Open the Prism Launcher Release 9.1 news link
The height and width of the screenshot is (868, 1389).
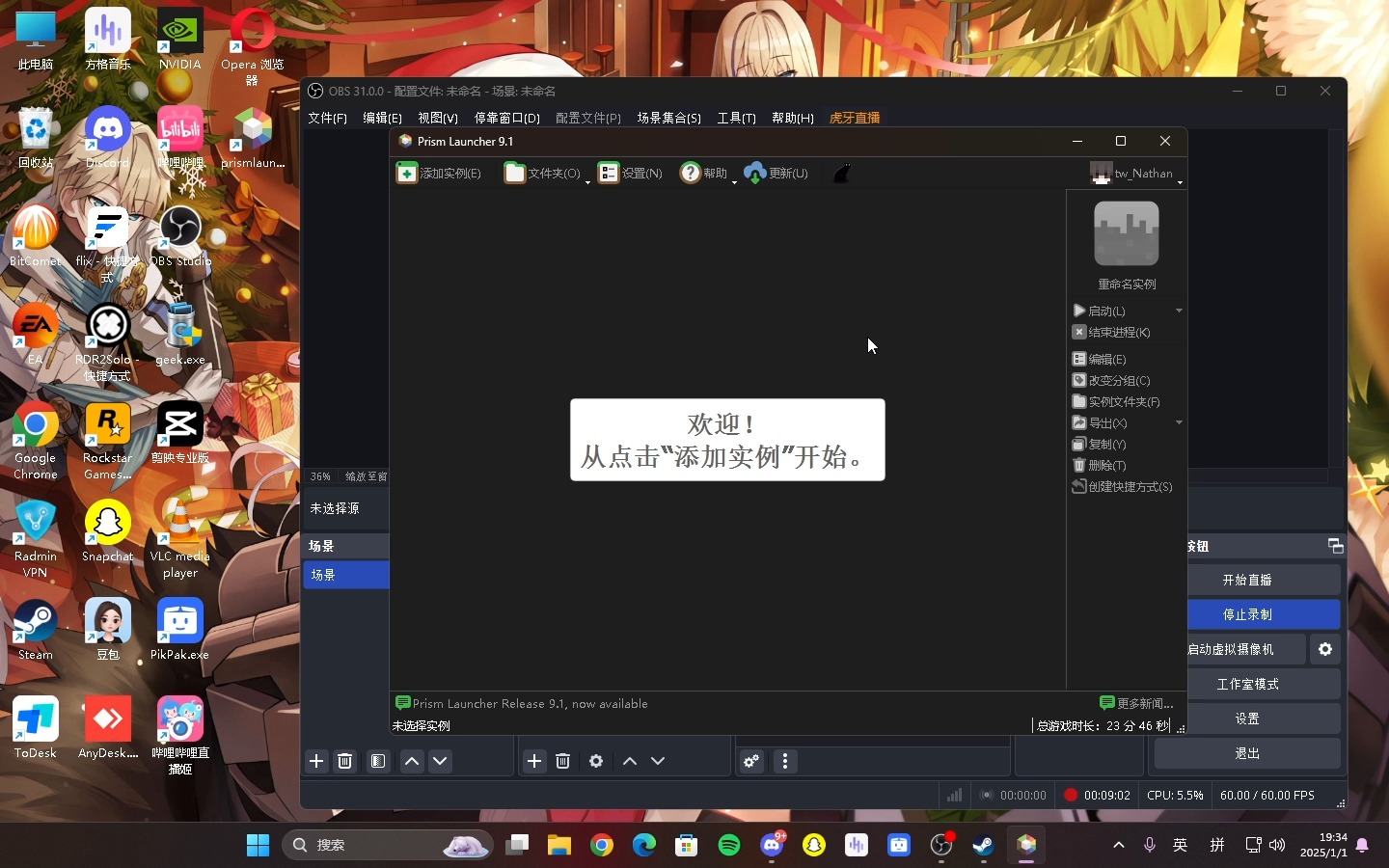pos(529,703)
